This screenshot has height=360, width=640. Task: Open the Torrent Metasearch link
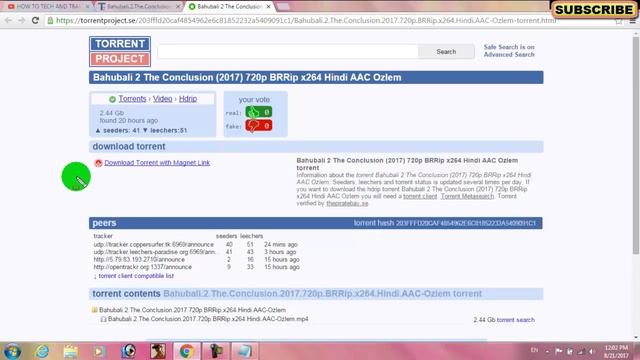(467, 196)
